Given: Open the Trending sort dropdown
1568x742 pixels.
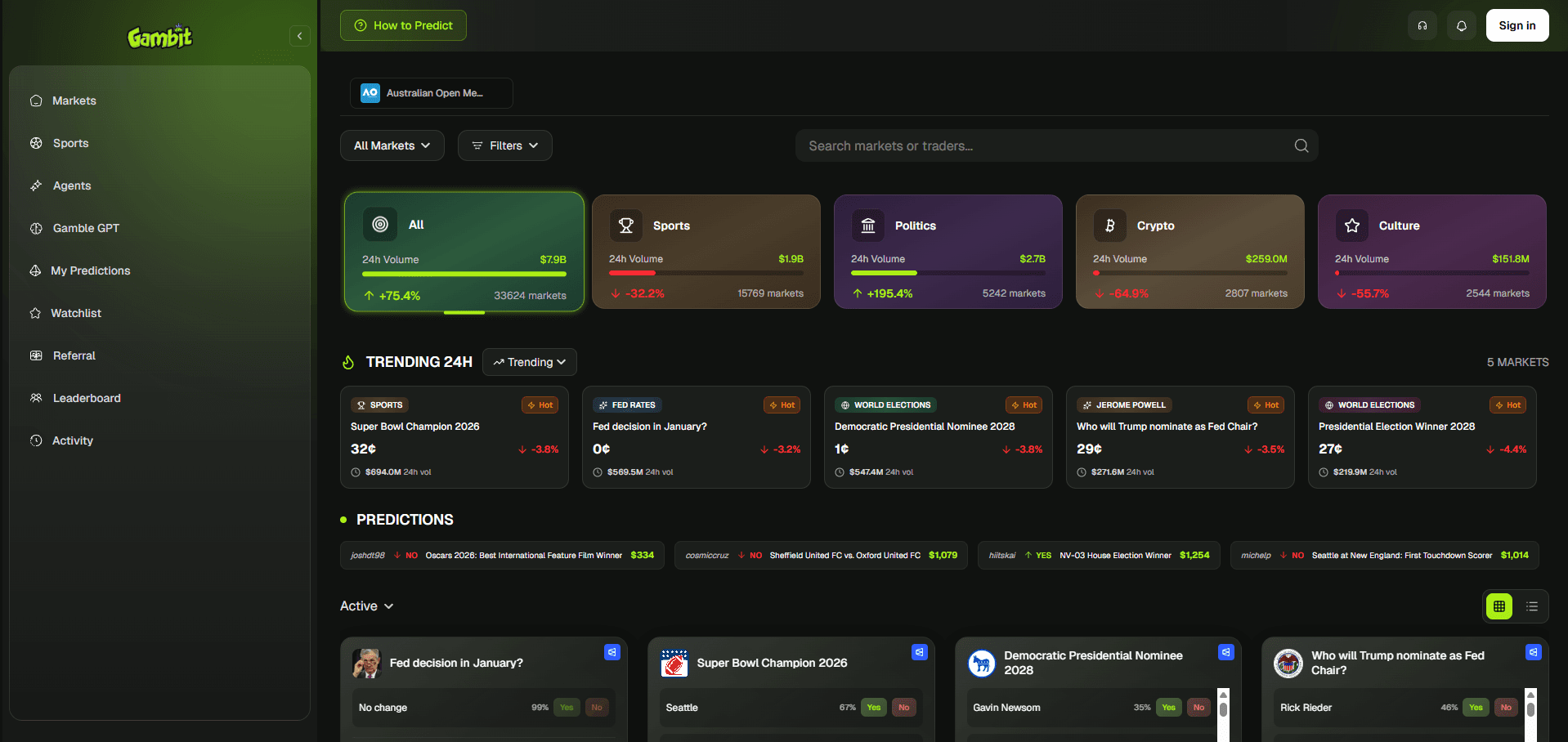Looking at the screenshot, I should click(x=529, y=362).
